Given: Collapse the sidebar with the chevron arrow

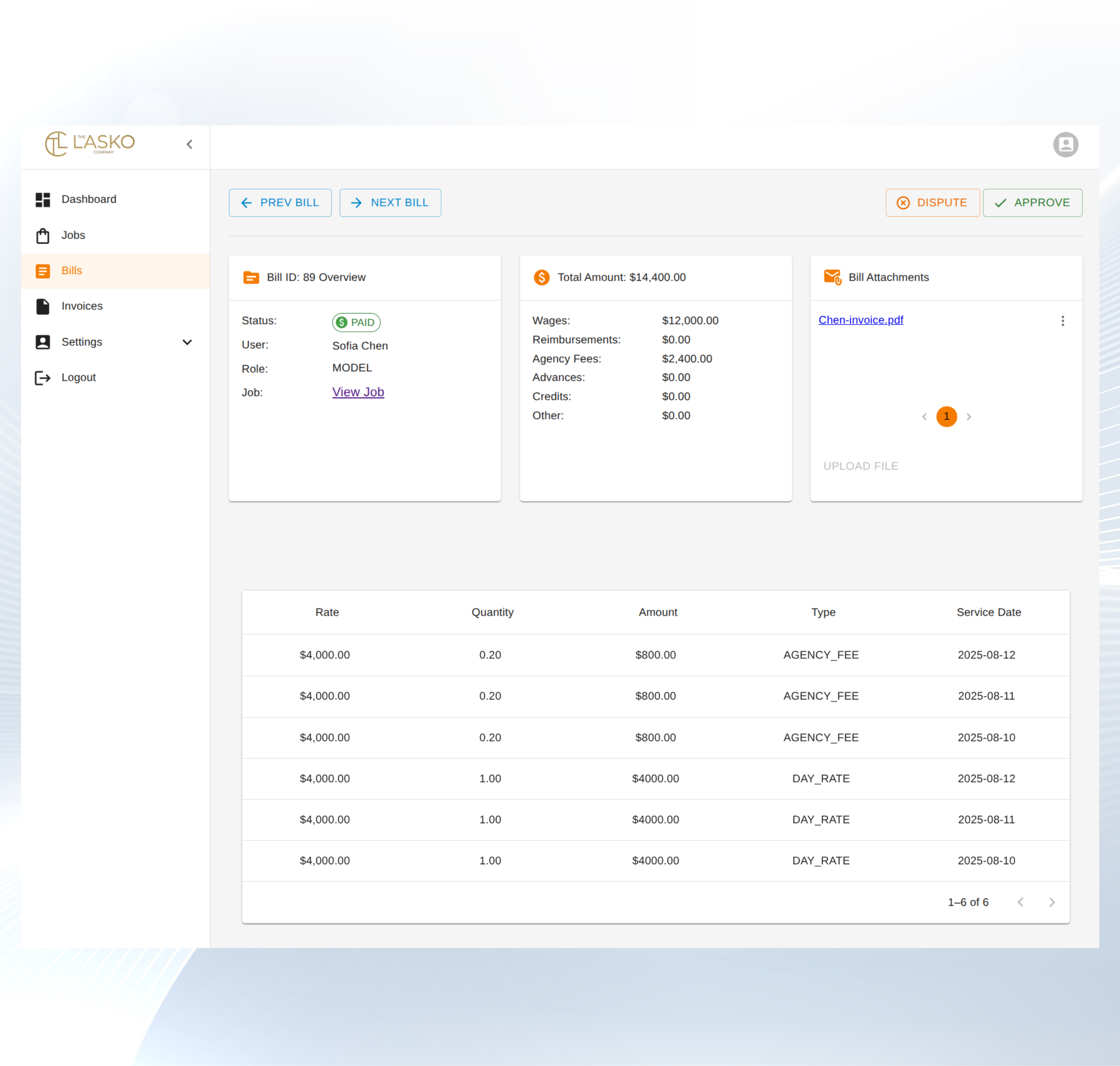Looking at the screenshot, I should pos(190,144).
